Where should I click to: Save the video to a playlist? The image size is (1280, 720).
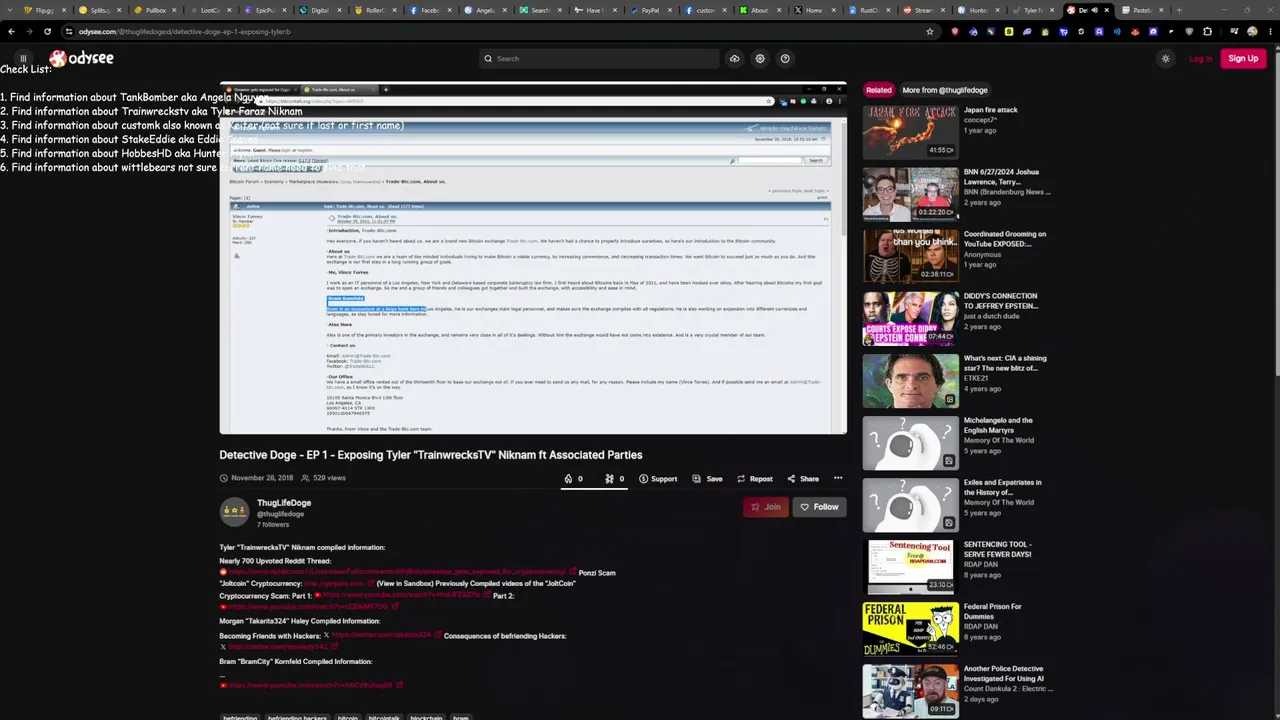pos(707,479)
